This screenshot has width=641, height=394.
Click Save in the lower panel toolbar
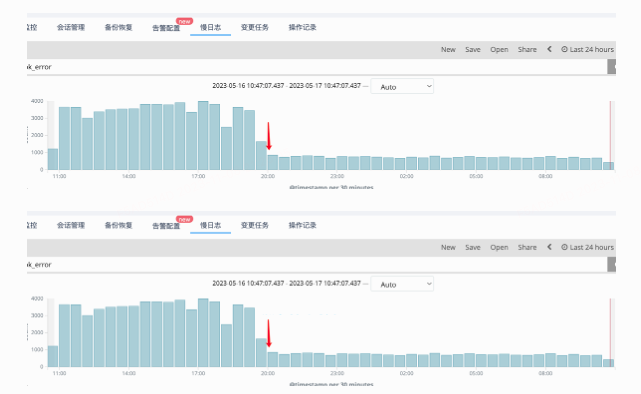tap(473, 247)
